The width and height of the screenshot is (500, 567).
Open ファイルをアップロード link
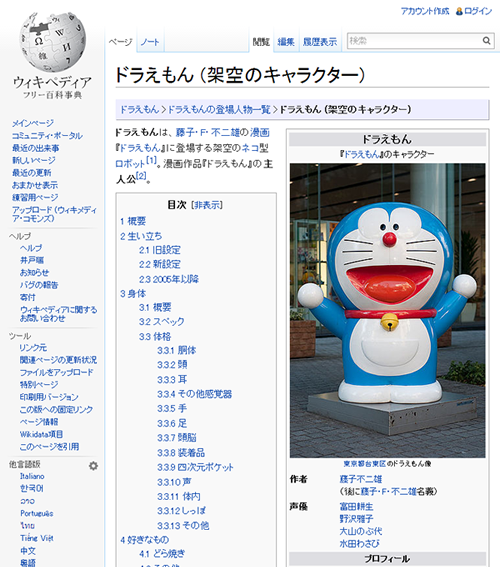click(x=56, y=372)
